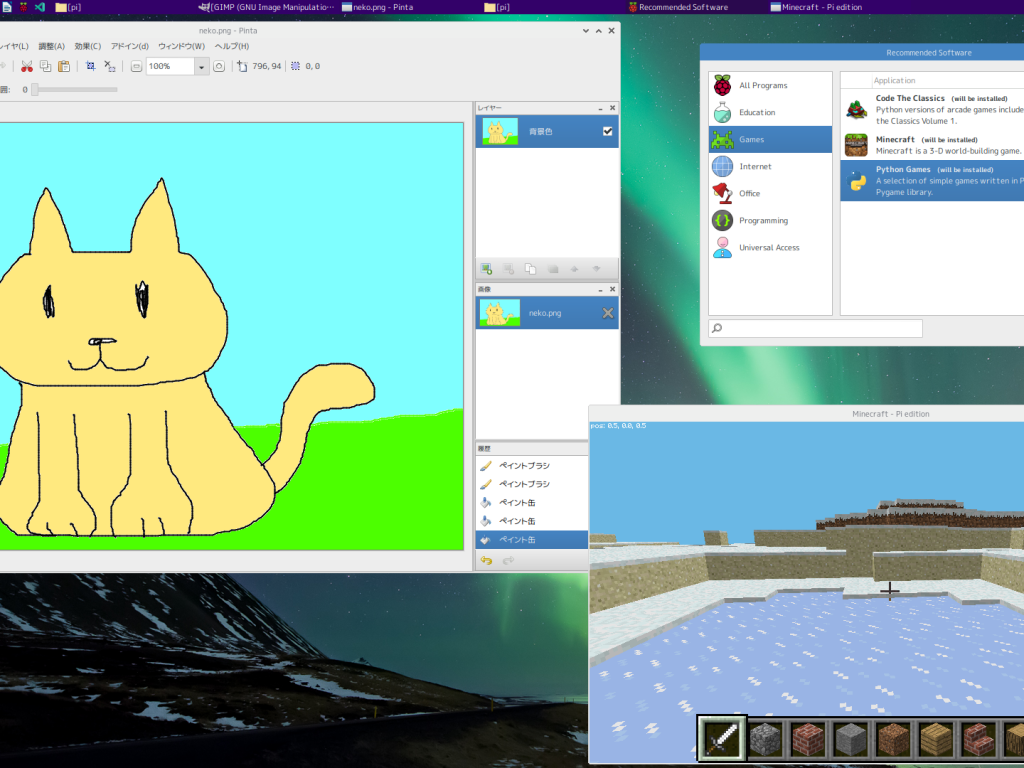Choose the Programming category in Recommended Software
Viewport: 1024px width, 768px height.
771,221
